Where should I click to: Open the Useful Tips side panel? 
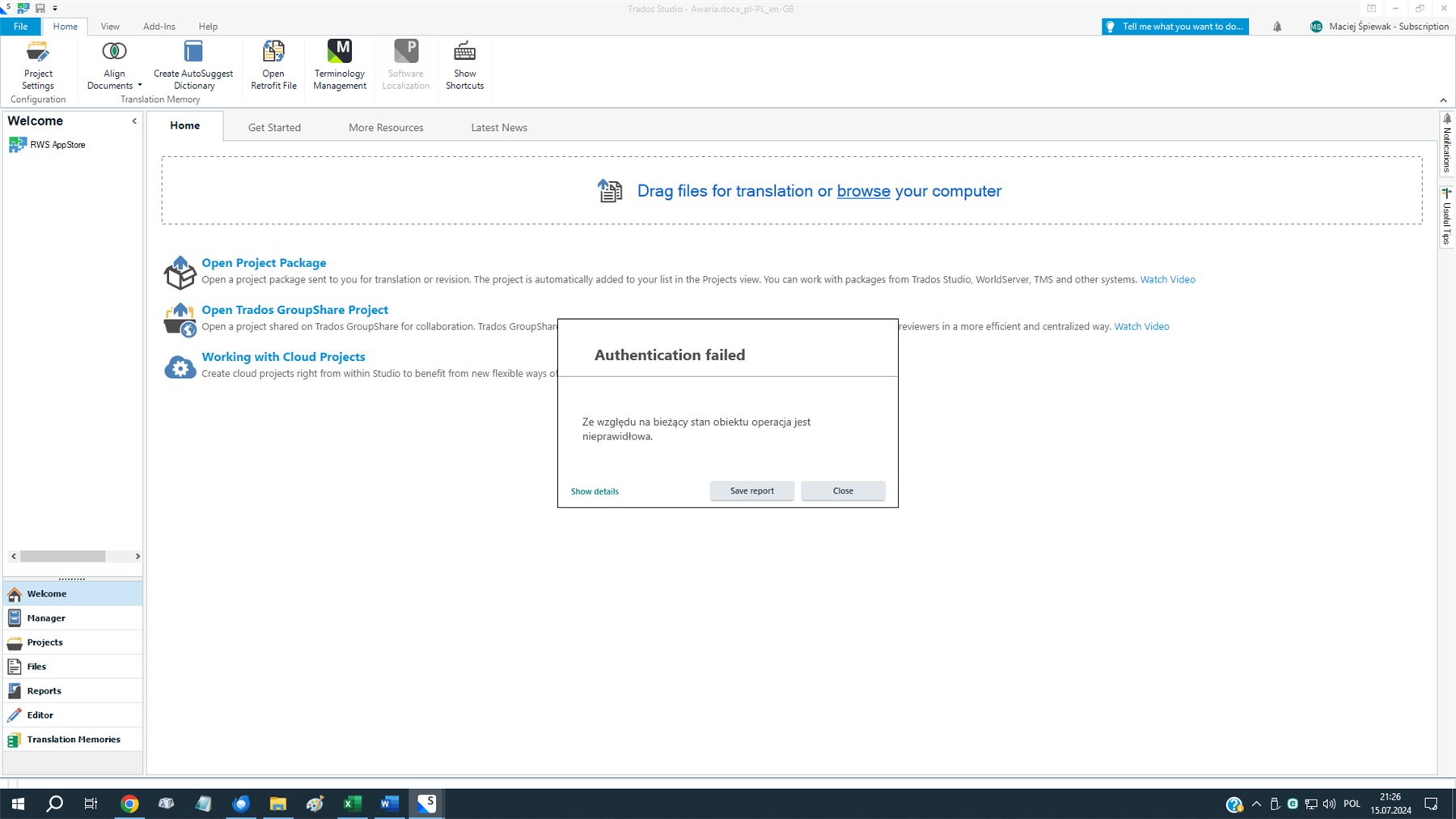pyautogui.click(x=1447, y=216)
